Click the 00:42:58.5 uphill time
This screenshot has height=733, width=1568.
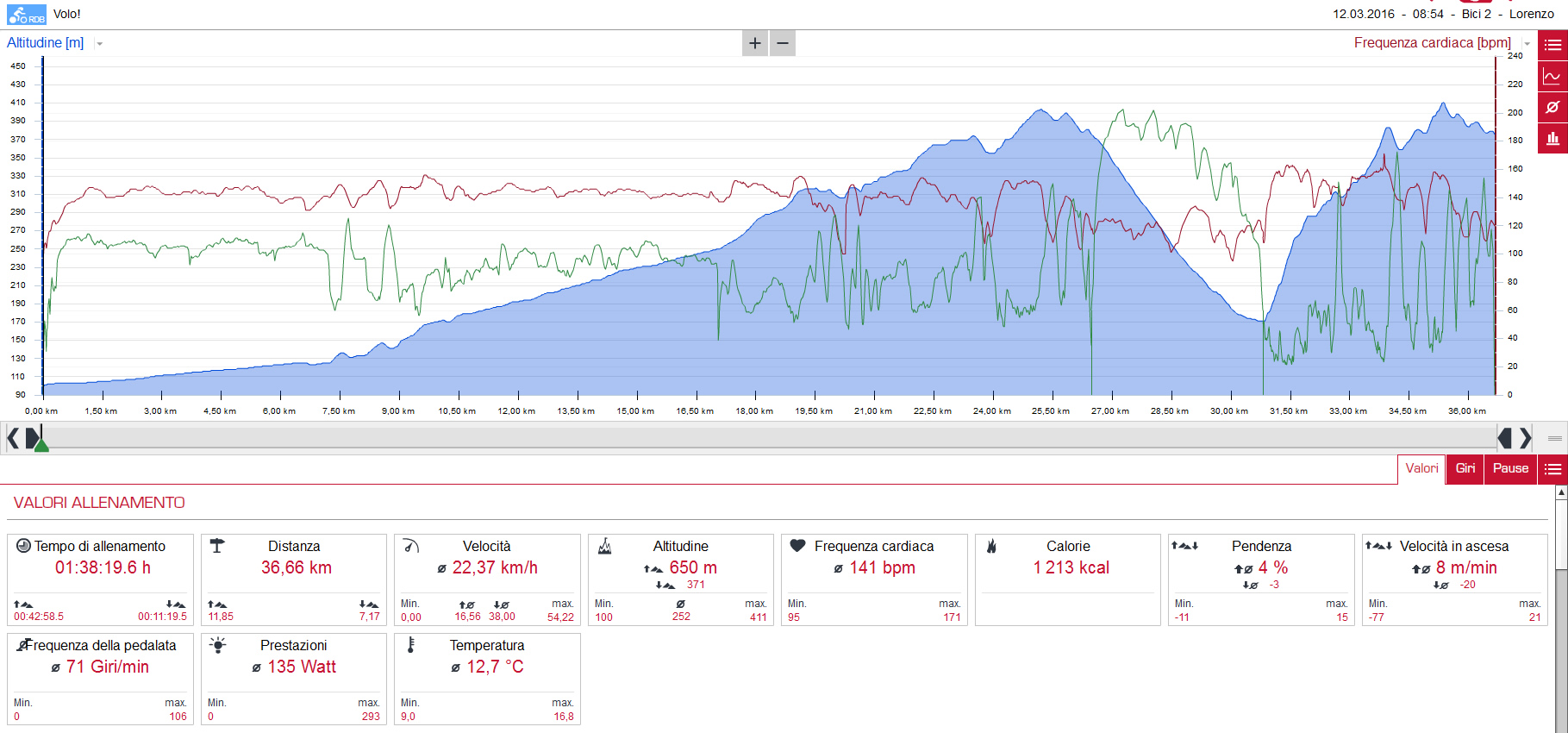click(39, 617)
